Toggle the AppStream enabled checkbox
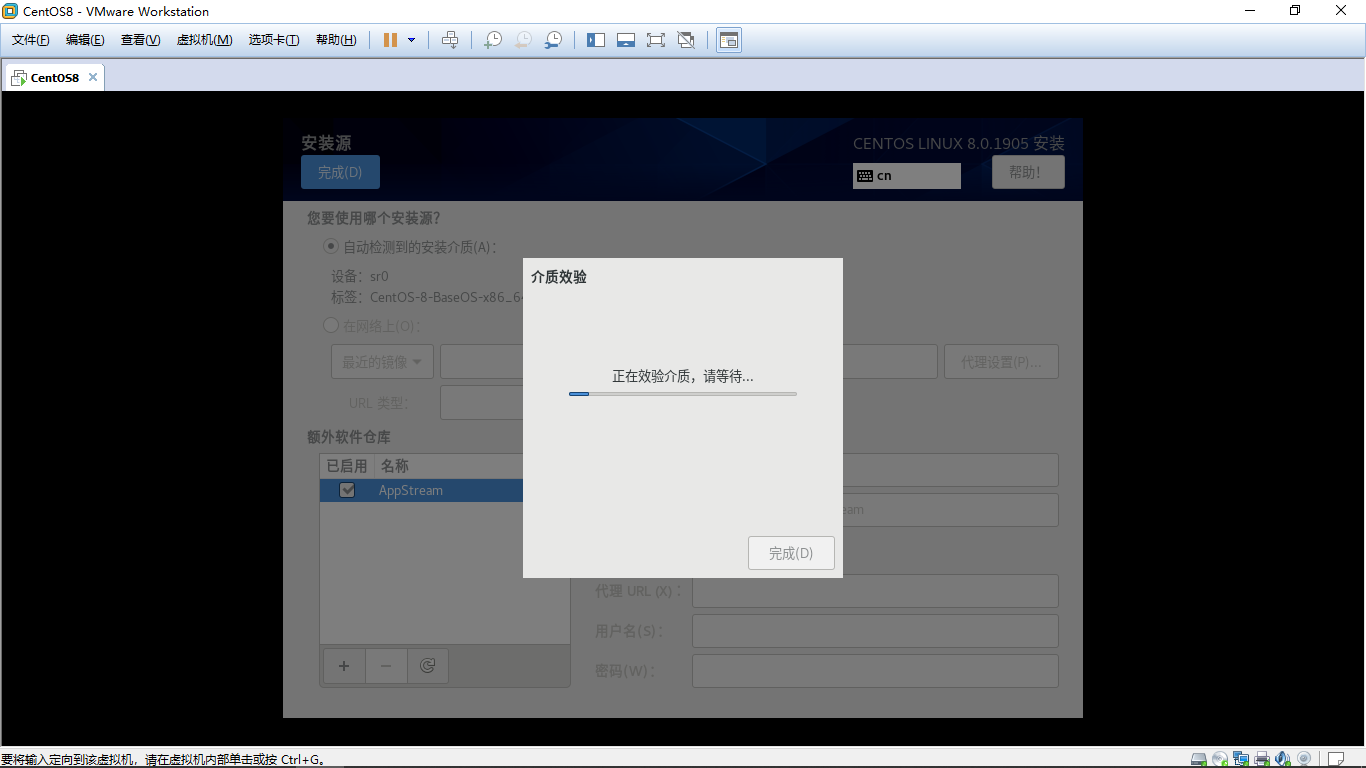1366x768 pixels. click(x=347, y=490)
